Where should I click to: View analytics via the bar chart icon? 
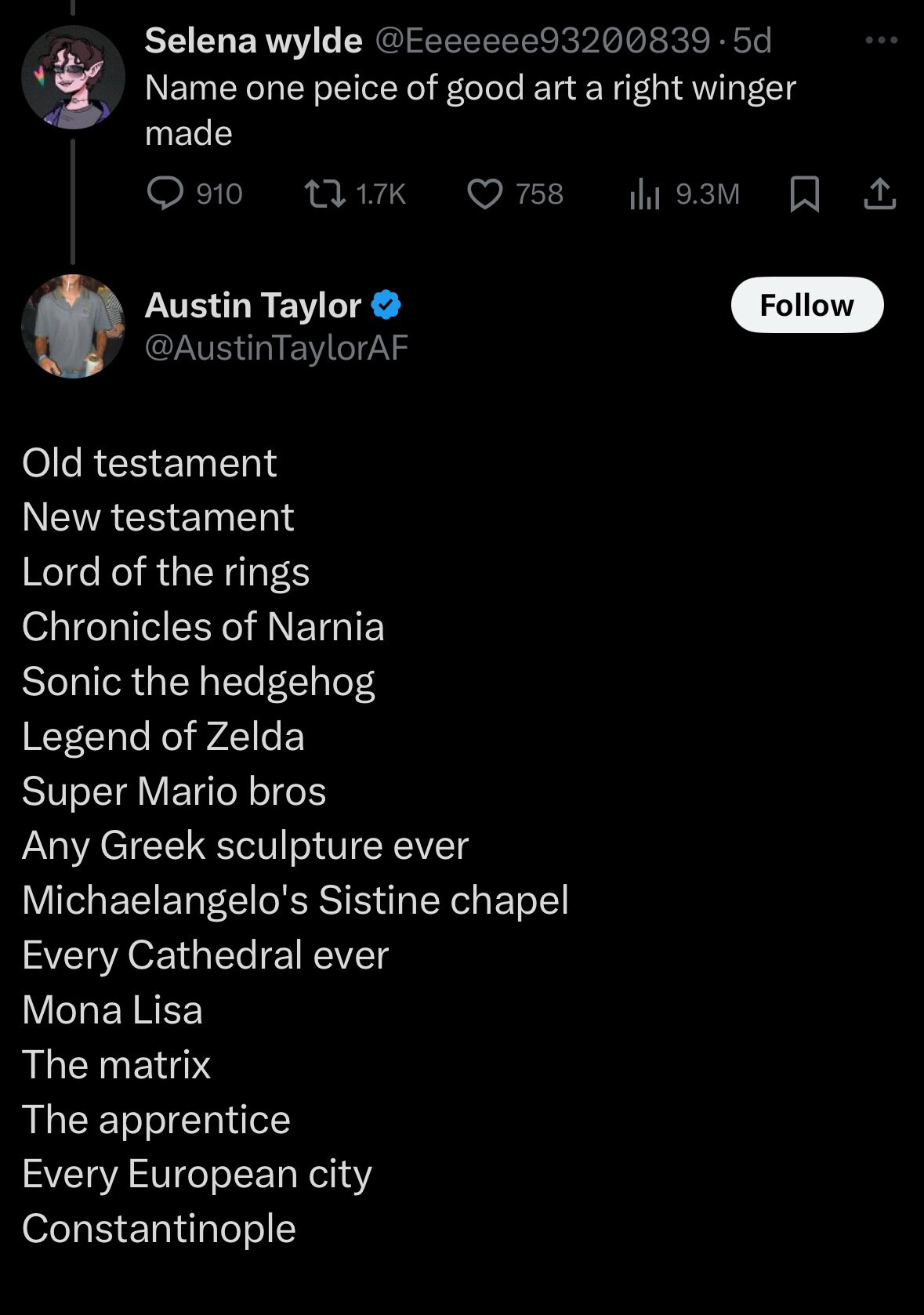[645, 194]
